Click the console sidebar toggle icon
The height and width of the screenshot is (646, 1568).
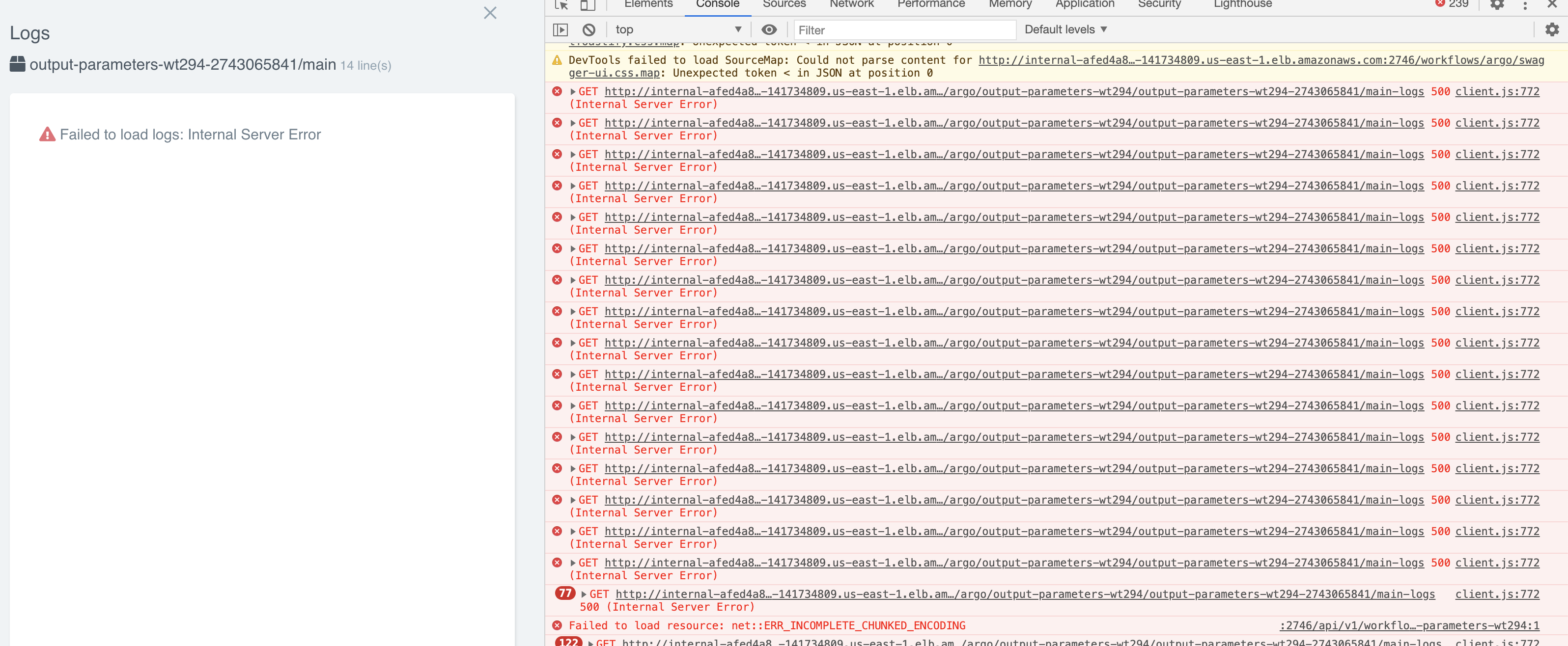(560, 28)
